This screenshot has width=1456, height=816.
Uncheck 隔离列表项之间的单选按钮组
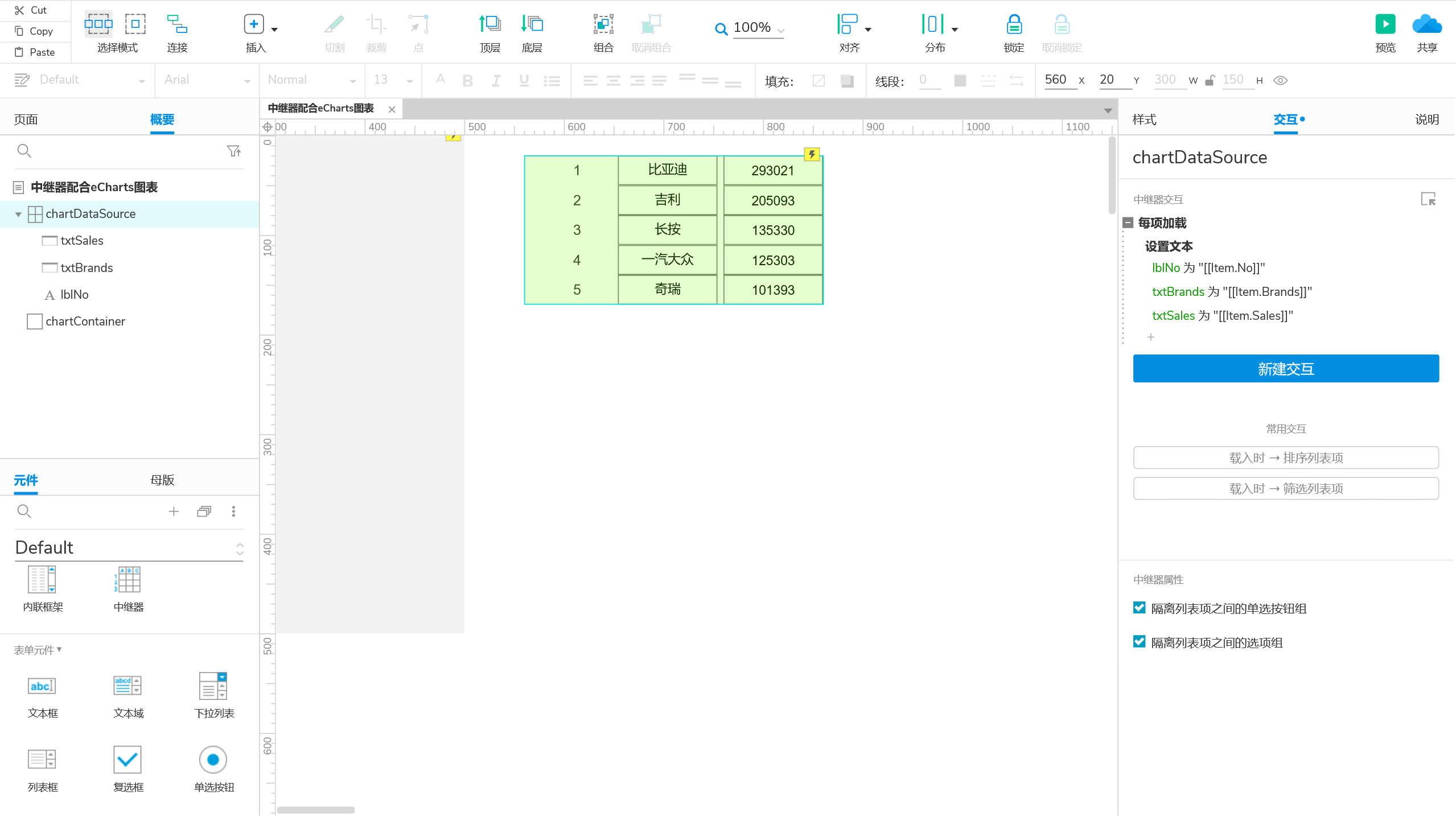click(1139, 608)
